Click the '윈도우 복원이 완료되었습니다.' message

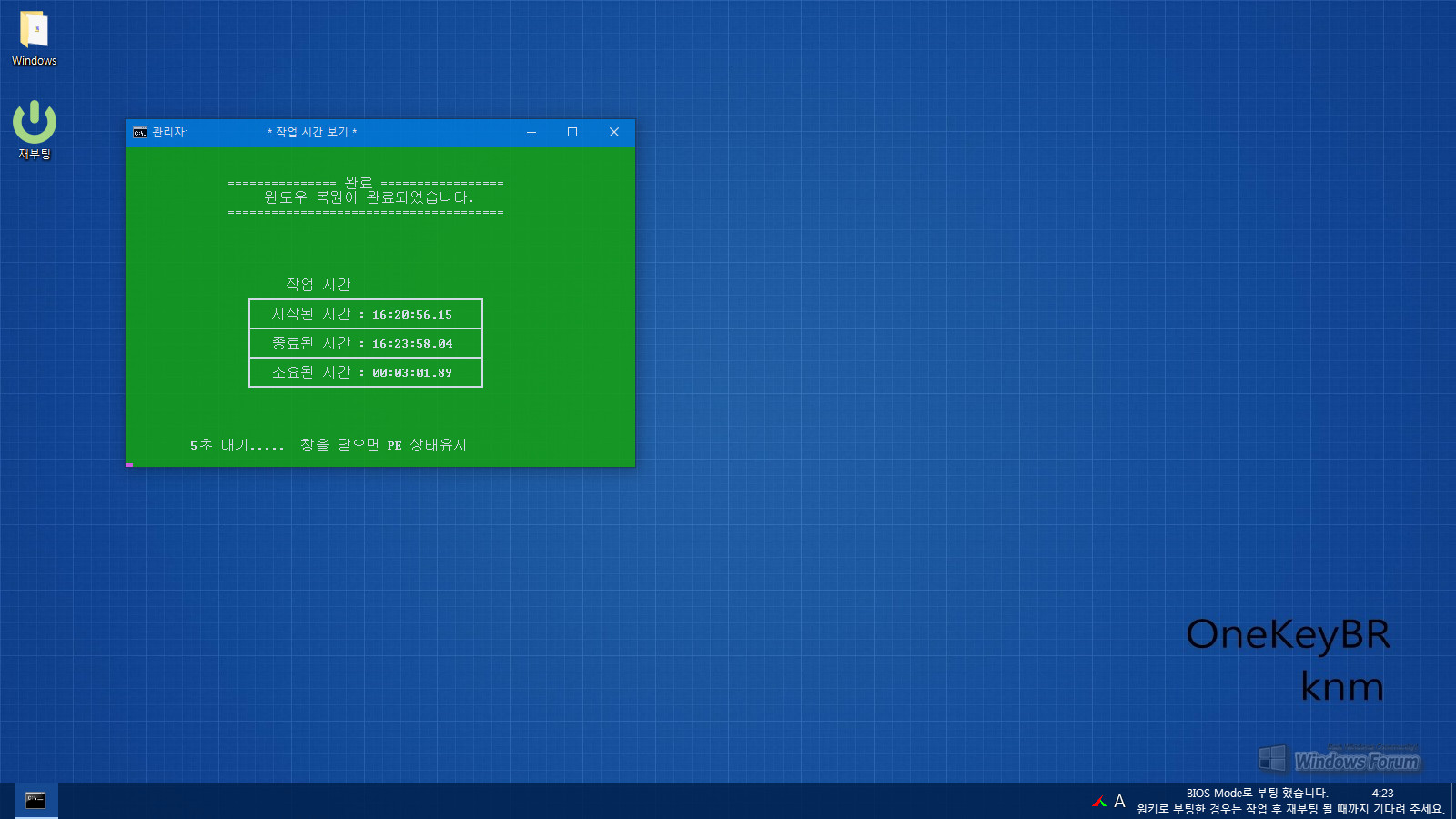point(369,197)
